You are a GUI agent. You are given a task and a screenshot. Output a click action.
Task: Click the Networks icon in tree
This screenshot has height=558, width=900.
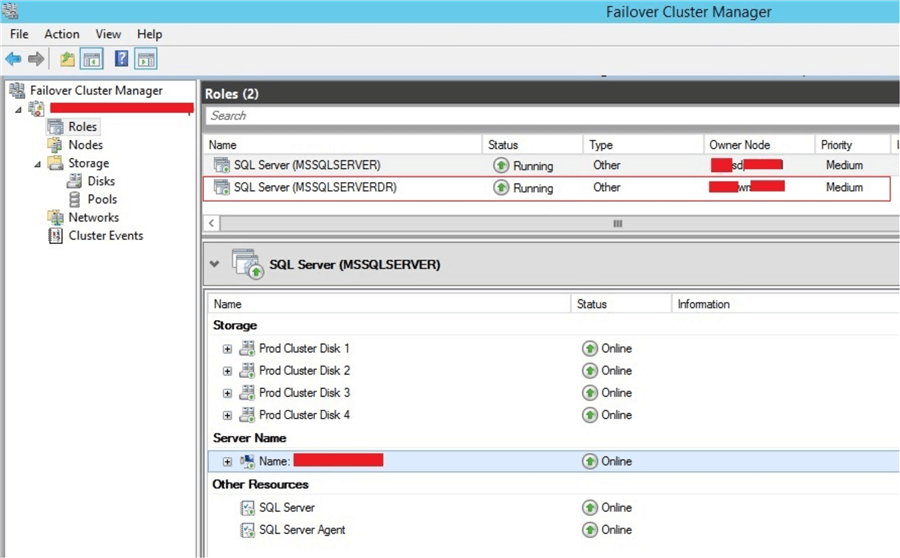coord(56,218)
